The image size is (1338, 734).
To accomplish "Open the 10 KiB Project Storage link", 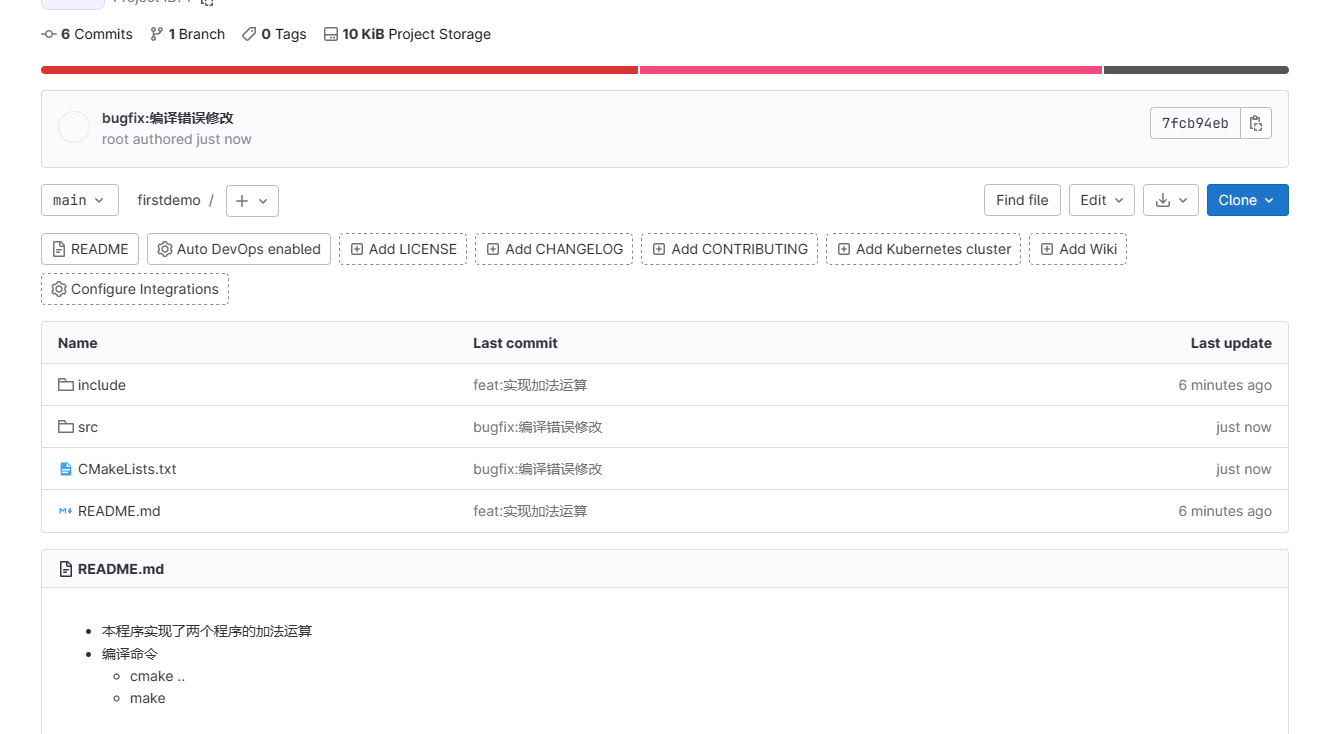I will [x=407, y=34].
